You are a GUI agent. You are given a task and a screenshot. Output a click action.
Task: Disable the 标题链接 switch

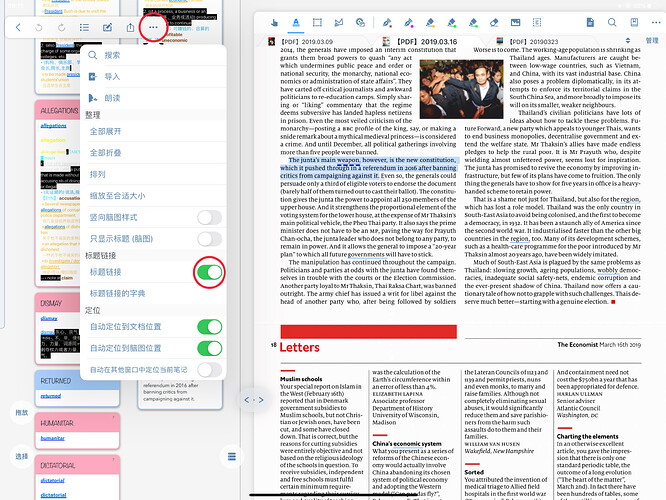pyautogui.click(x=209, y=272)
